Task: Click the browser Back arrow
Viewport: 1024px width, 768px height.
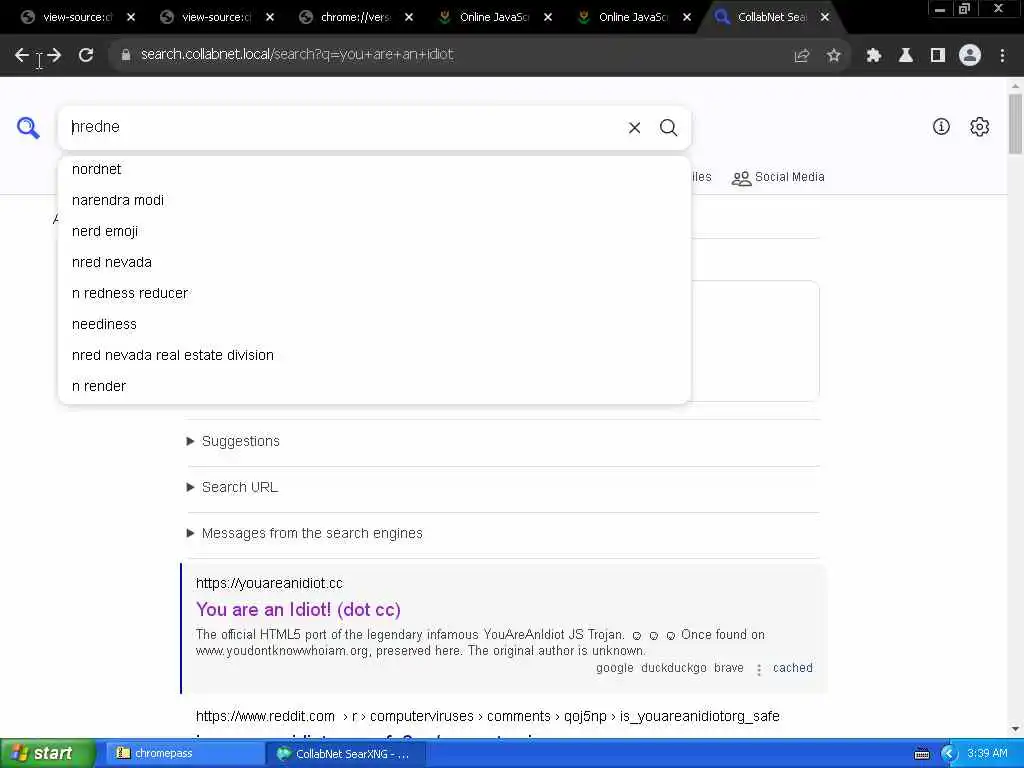Action: [22, 56]
